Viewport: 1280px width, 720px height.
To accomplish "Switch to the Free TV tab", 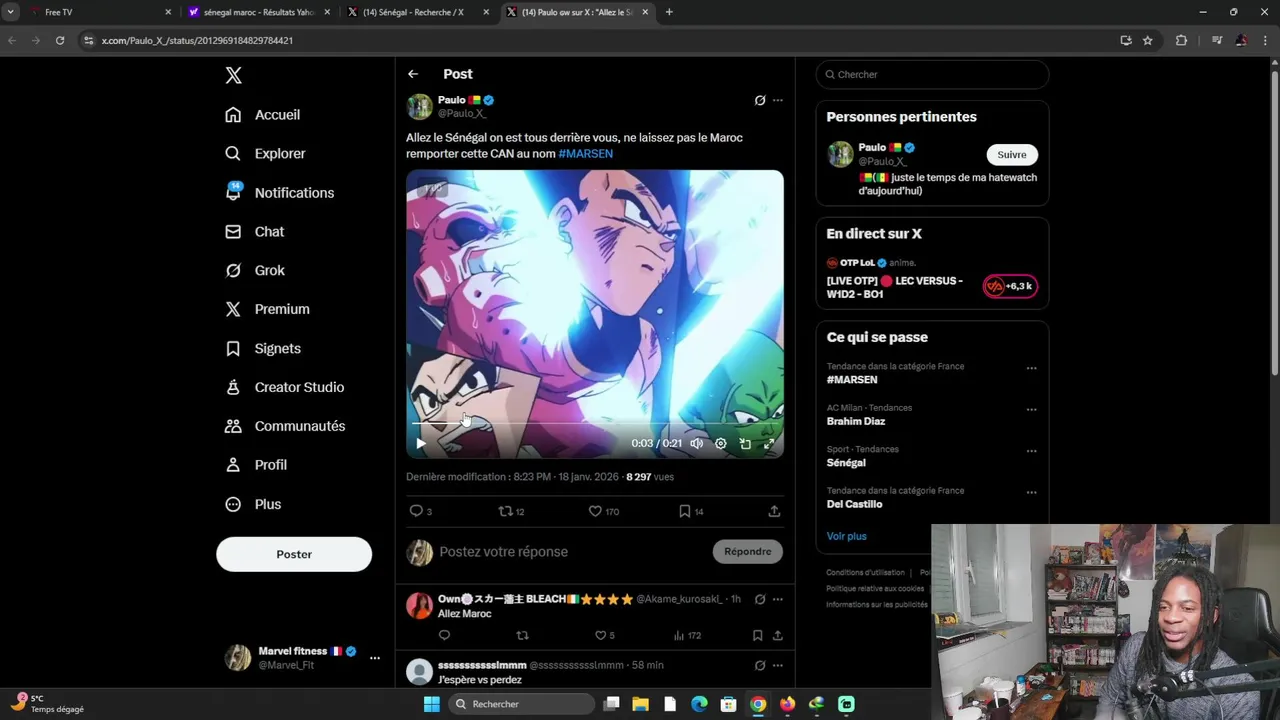I will coord(100,12).
